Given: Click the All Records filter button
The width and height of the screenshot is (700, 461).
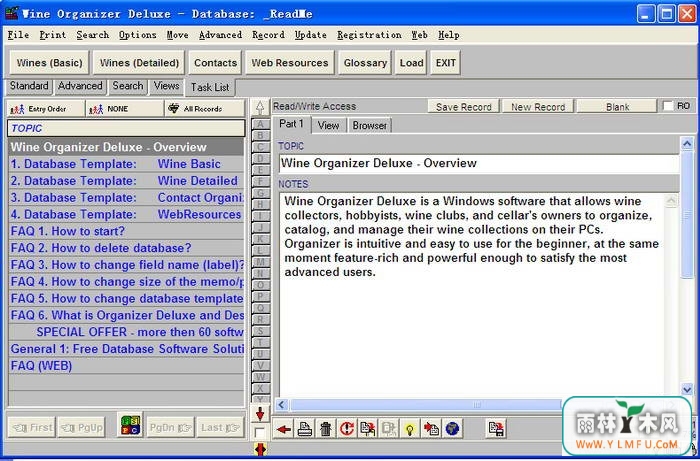Looking at the screenshot, I should tap(204, 108).
